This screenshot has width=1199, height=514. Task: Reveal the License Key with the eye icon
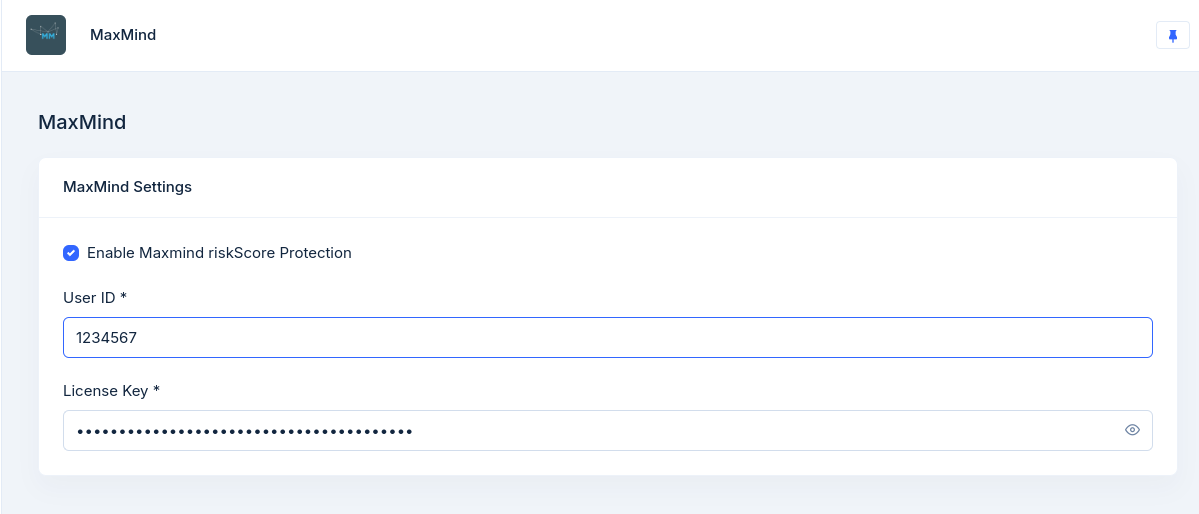(x=1132, y=430)
